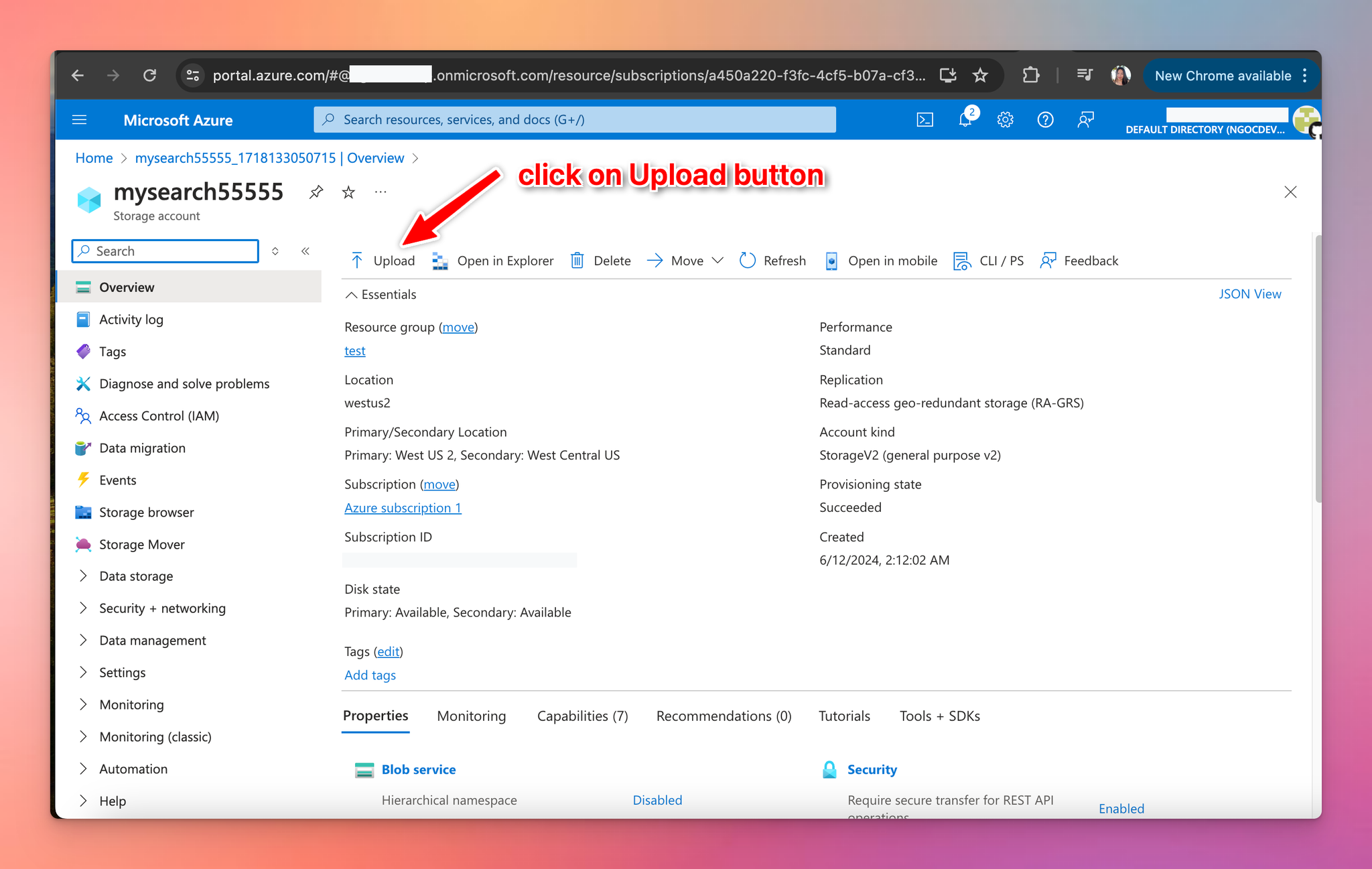The image size is (1372, 869).
Task: Open the Tutorials tab
Action: point(844,716)
